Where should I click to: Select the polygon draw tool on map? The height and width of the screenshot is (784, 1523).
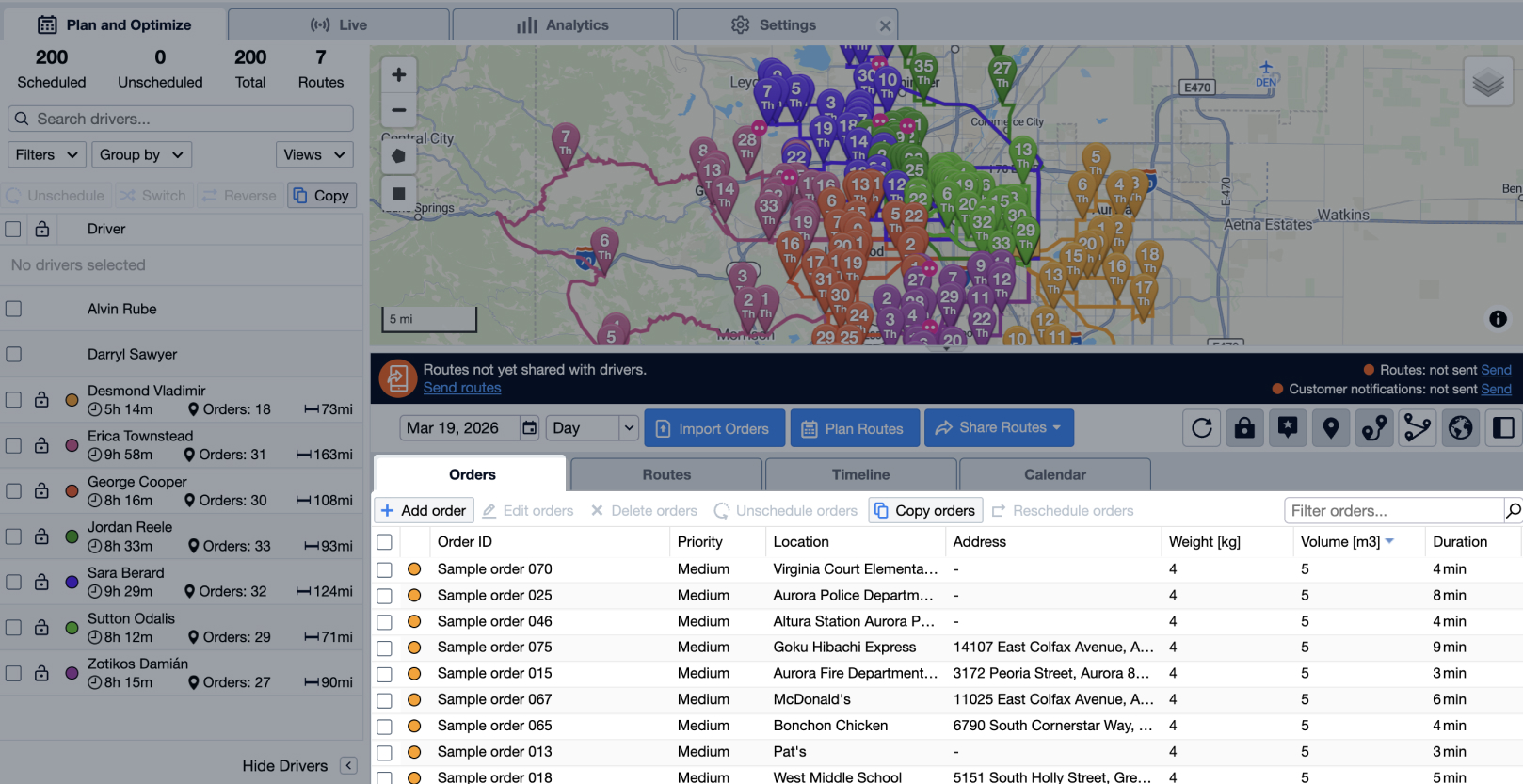399,156
